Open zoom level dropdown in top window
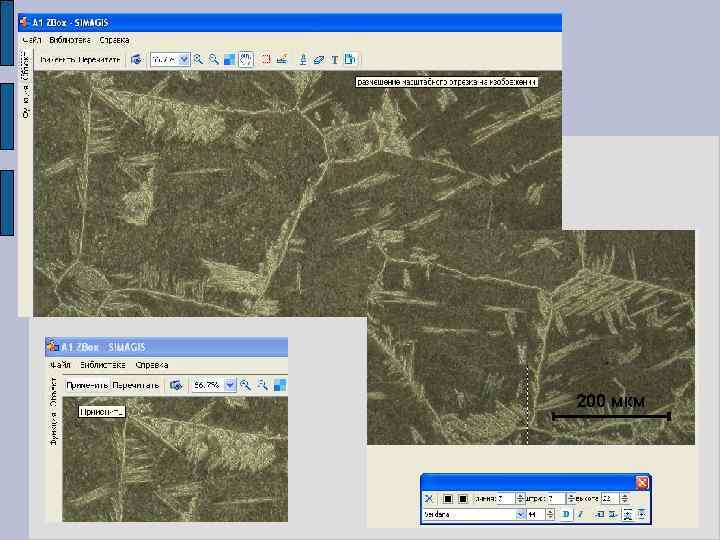The width and height of the screenshot is (720, 540). click(184, 59)
